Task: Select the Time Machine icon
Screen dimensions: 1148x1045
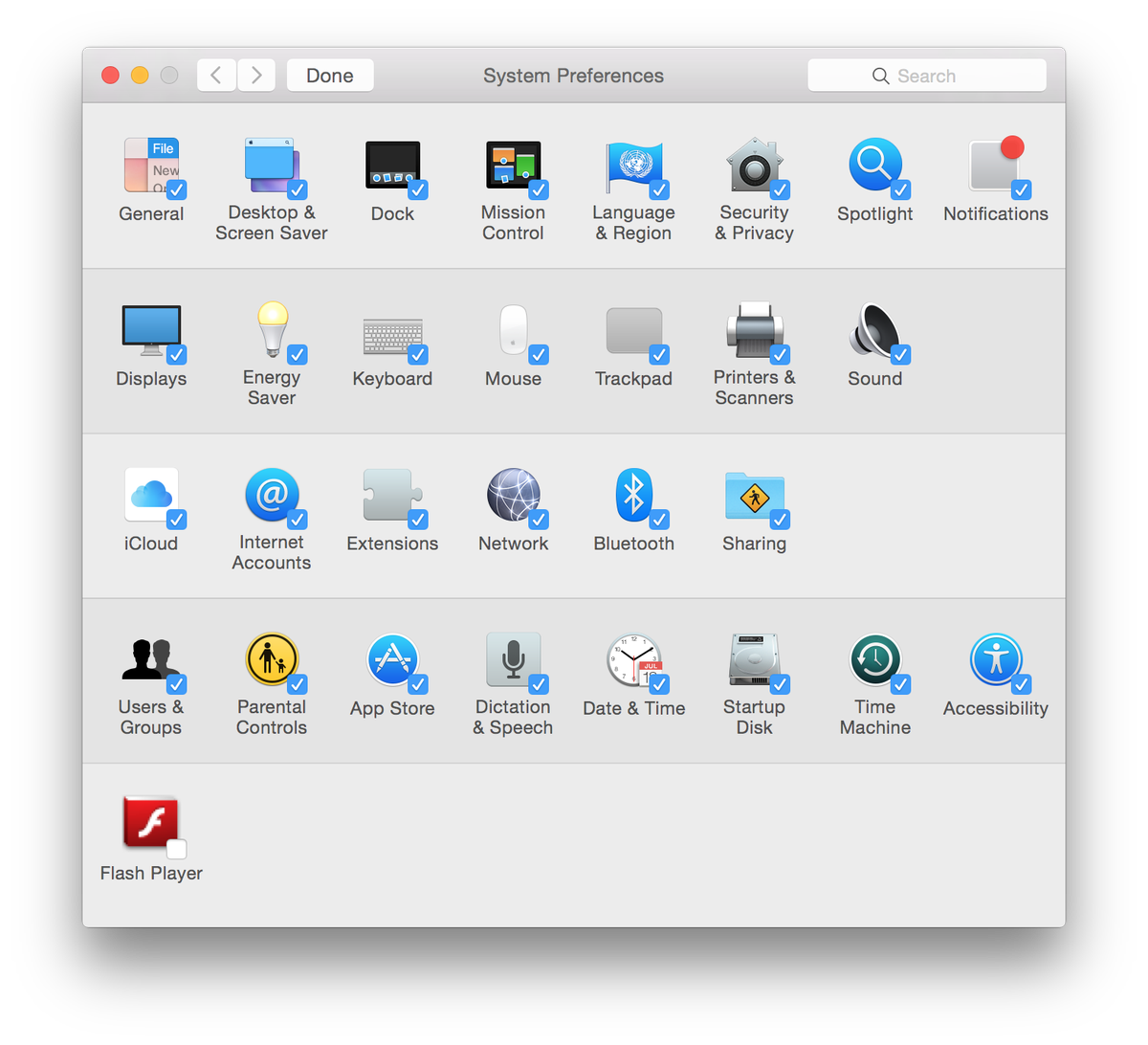Action: (x=875, y=659)
